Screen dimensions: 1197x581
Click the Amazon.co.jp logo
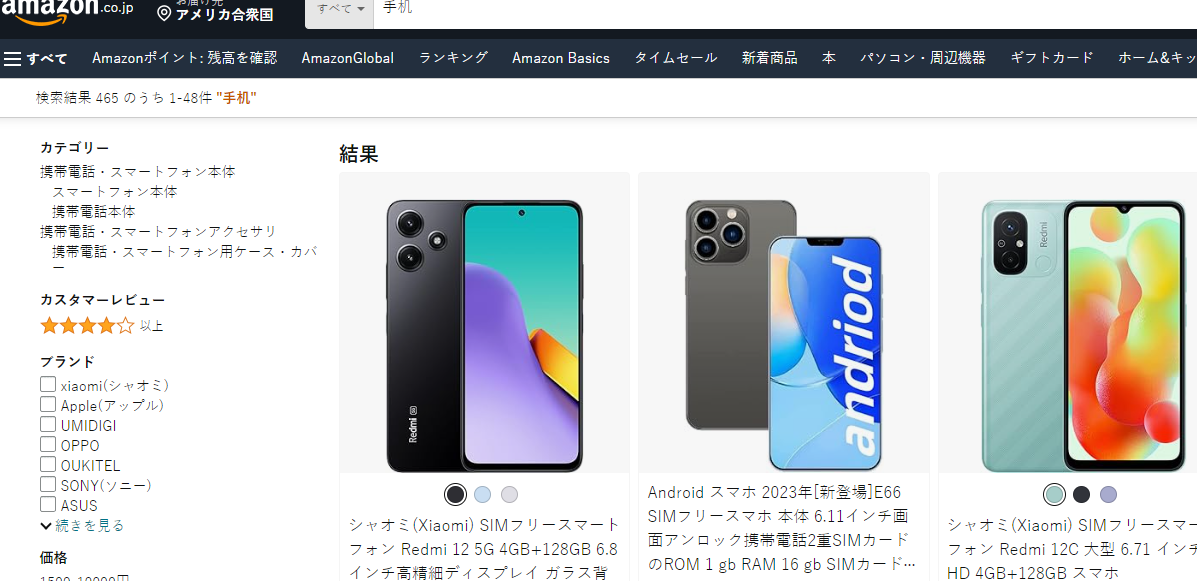pyautogui.click(x=67, y=10)
